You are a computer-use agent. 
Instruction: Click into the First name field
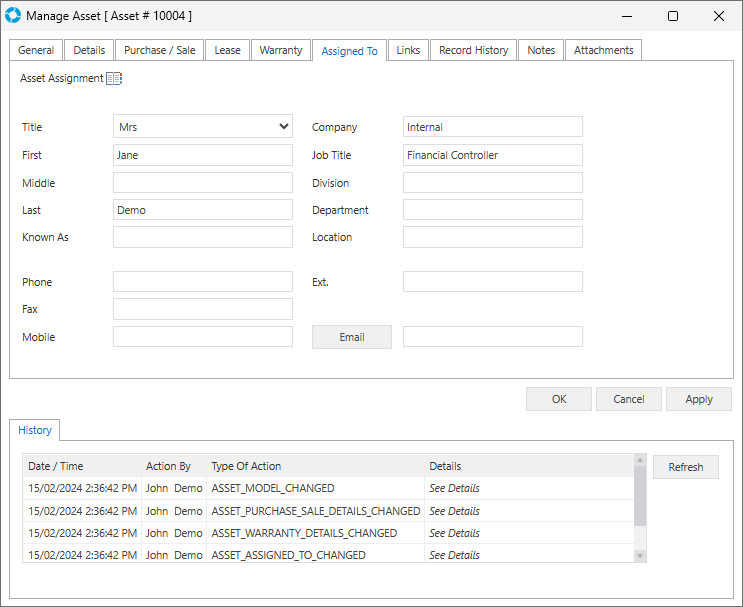click(x=203, y=155)
